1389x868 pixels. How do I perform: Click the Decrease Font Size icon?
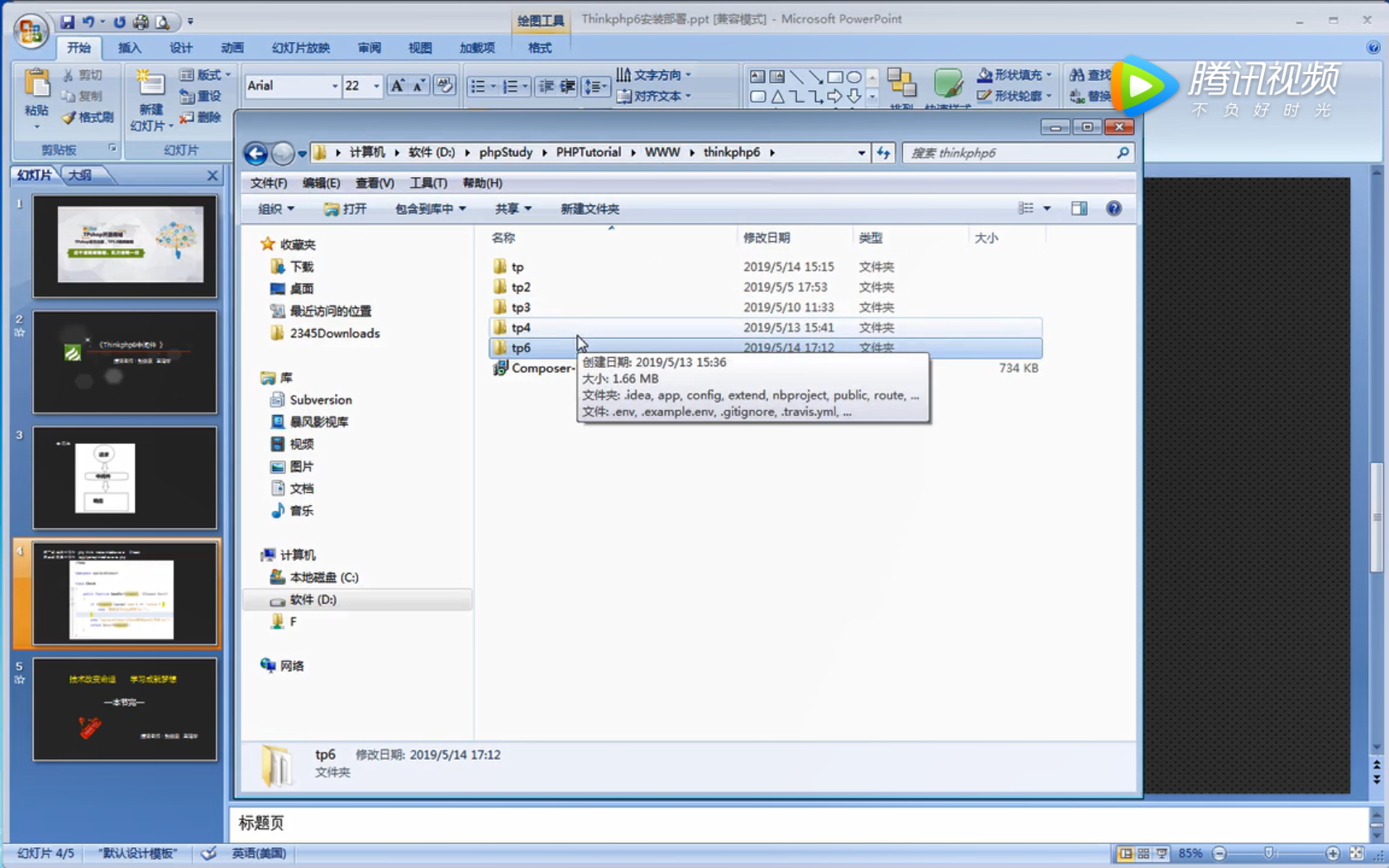pos(419,85)
